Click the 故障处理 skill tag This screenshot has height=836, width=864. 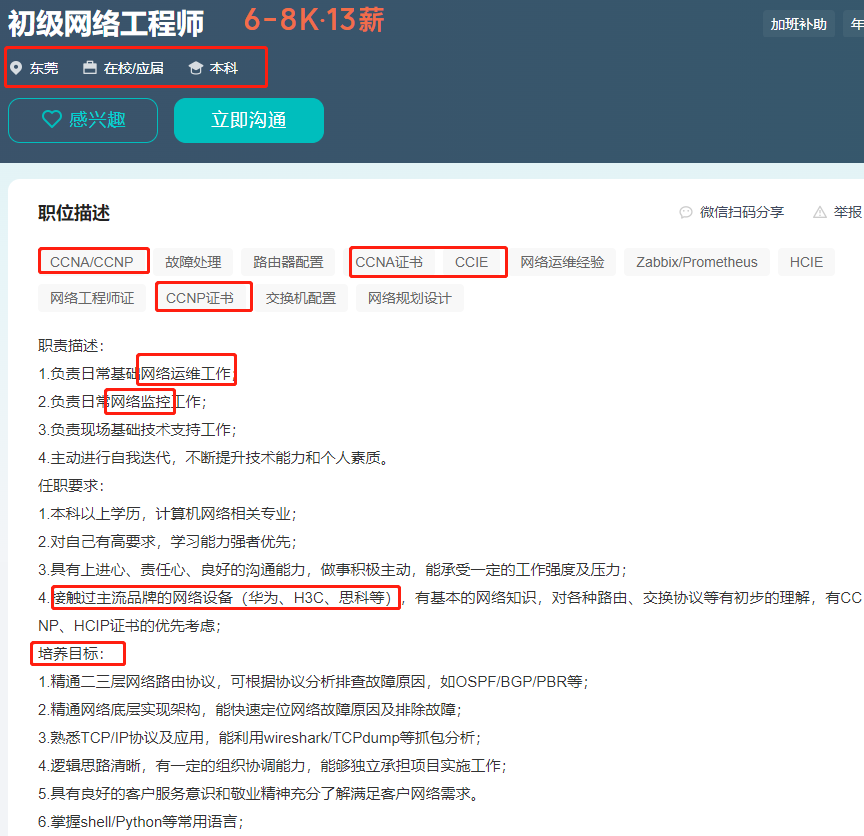pos(193,262)
